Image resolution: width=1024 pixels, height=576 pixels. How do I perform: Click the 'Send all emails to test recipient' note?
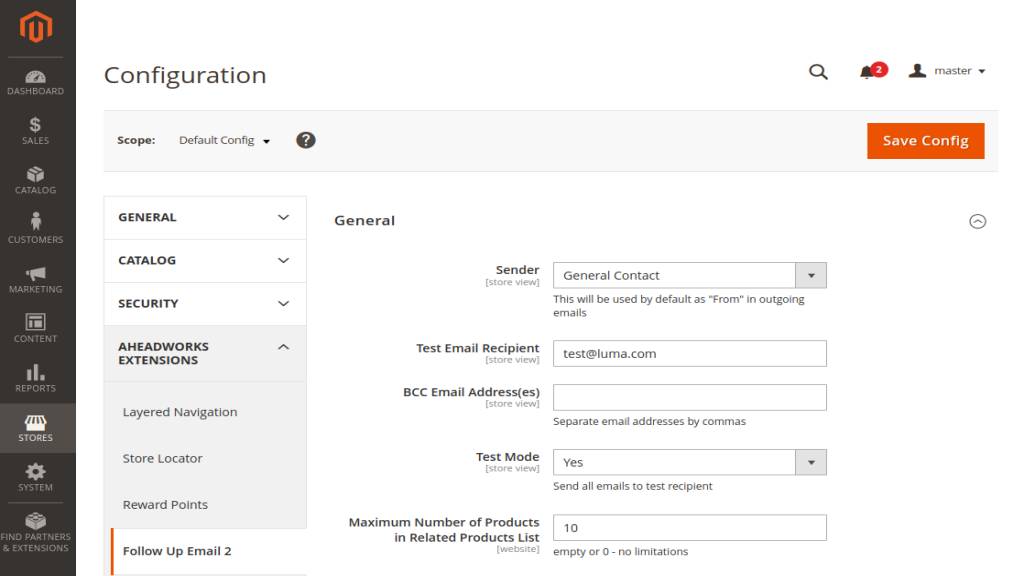coord(632,486)
